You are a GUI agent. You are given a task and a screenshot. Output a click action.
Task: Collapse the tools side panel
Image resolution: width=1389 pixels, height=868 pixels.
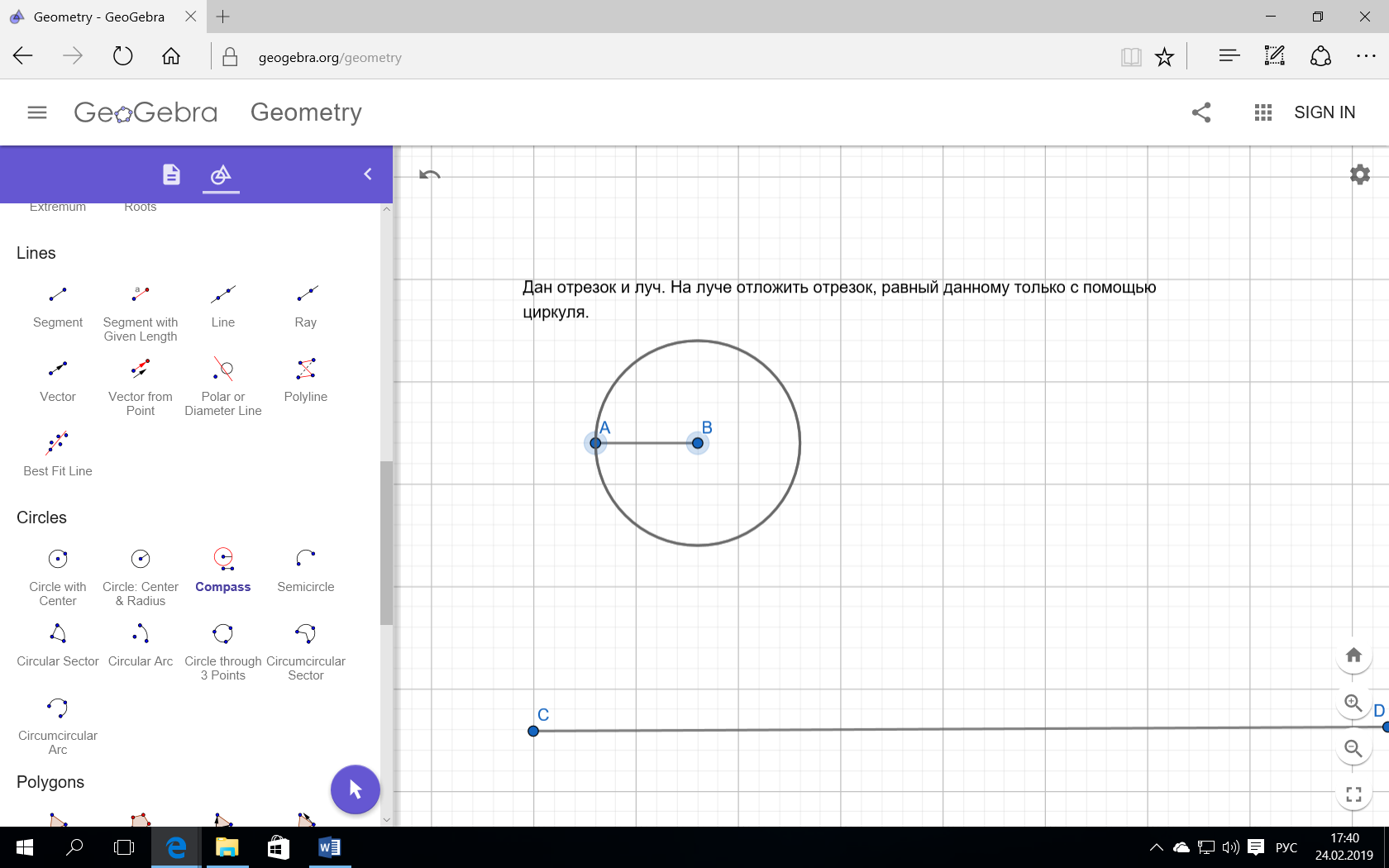click(x=368, y=174)
